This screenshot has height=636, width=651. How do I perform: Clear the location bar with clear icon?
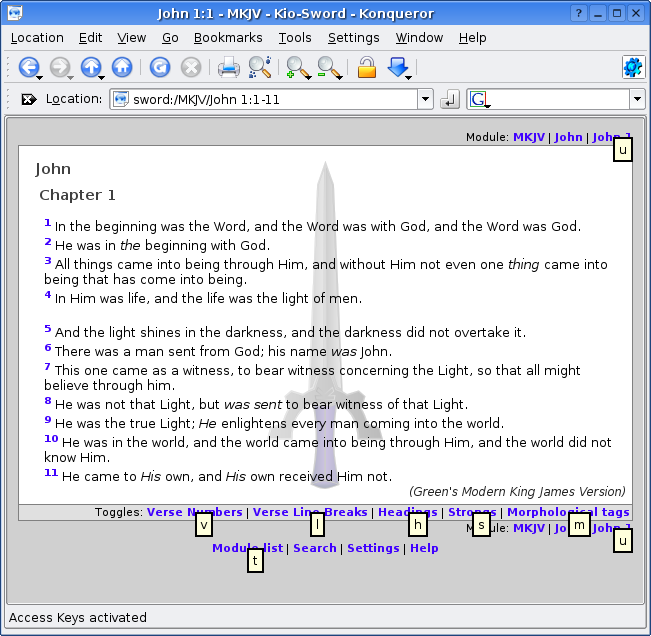(x=29, y=99)
